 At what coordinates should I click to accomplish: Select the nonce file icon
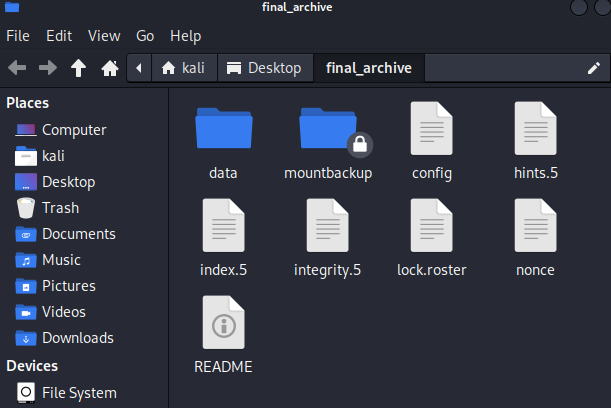click(535, 225)
